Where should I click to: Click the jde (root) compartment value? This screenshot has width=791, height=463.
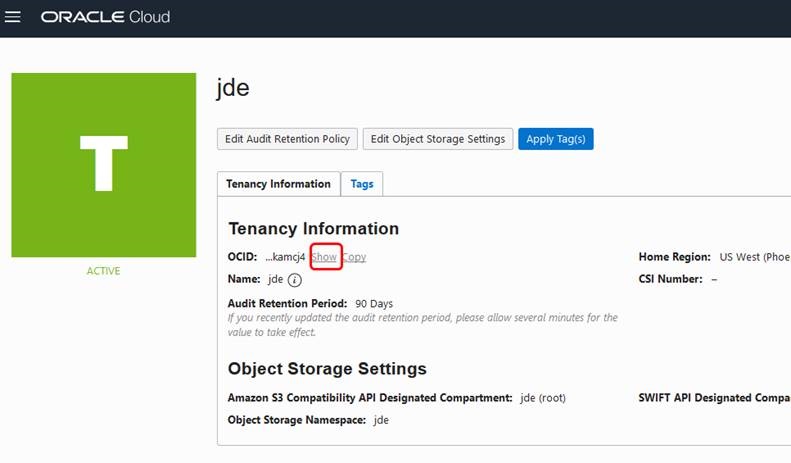(543, 398)
